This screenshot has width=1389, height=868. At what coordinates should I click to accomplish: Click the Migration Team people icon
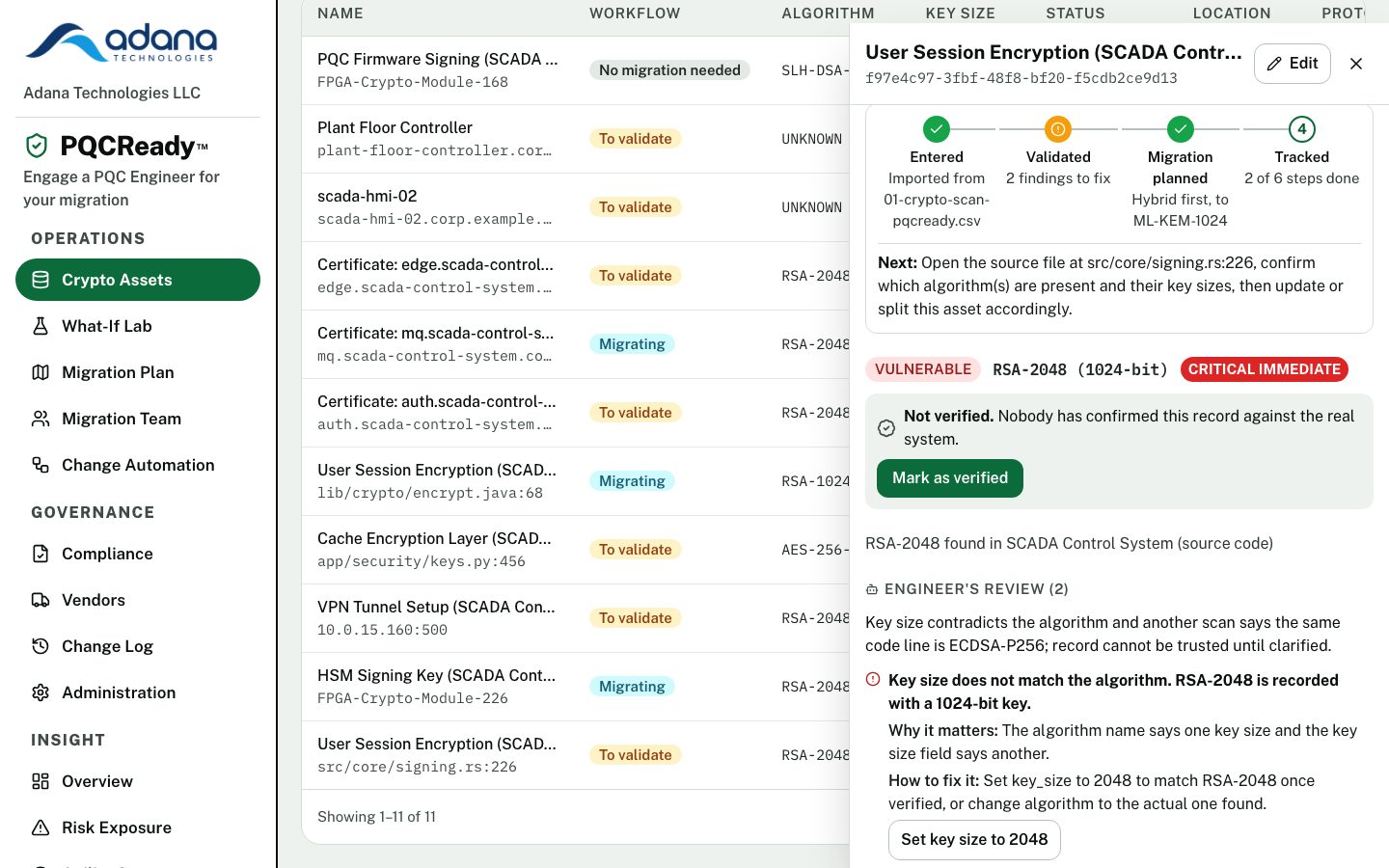click(41, 419)
